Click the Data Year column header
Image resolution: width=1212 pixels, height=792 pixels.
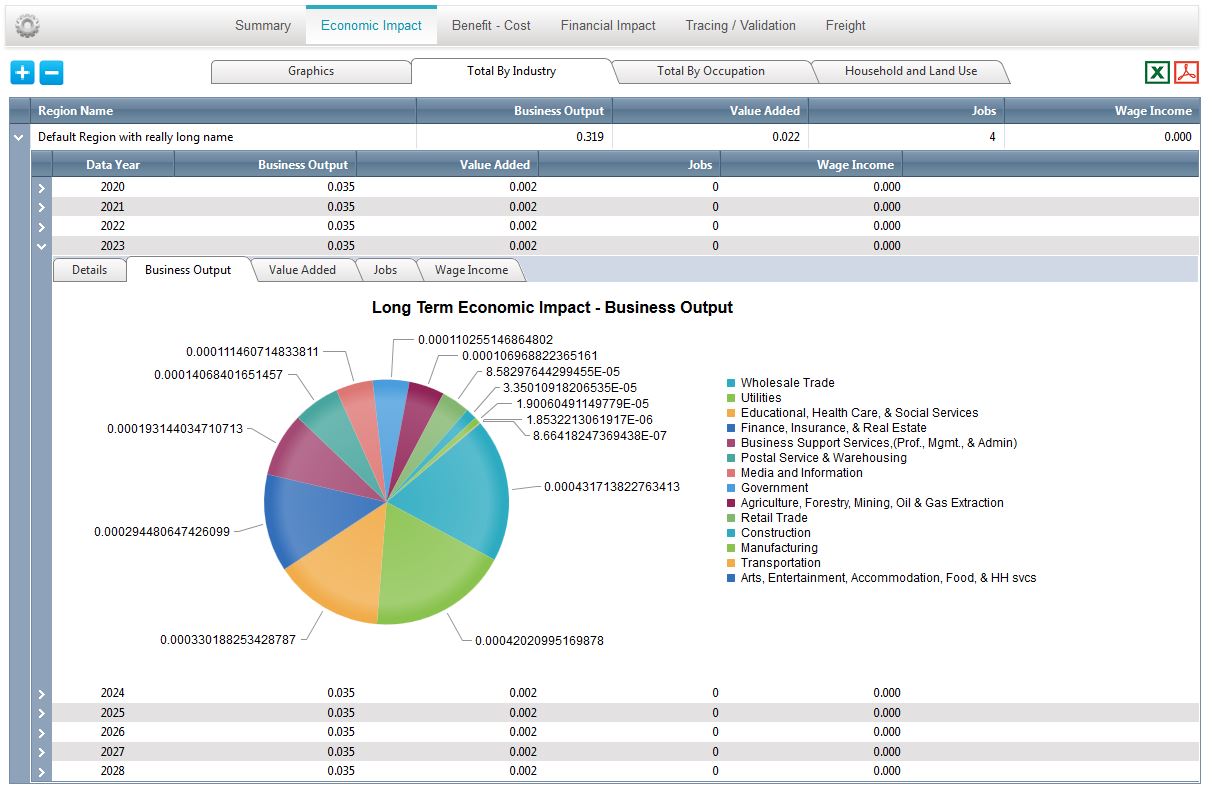tap(113, 165)
